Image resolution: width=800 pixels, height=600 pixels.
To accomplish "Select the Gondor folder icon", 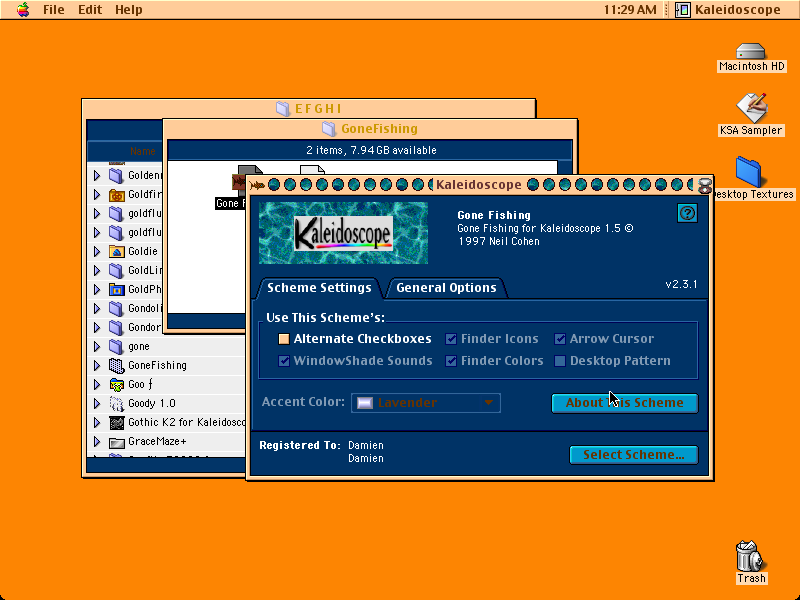I will pyautogui.click(x=116, y=328).
